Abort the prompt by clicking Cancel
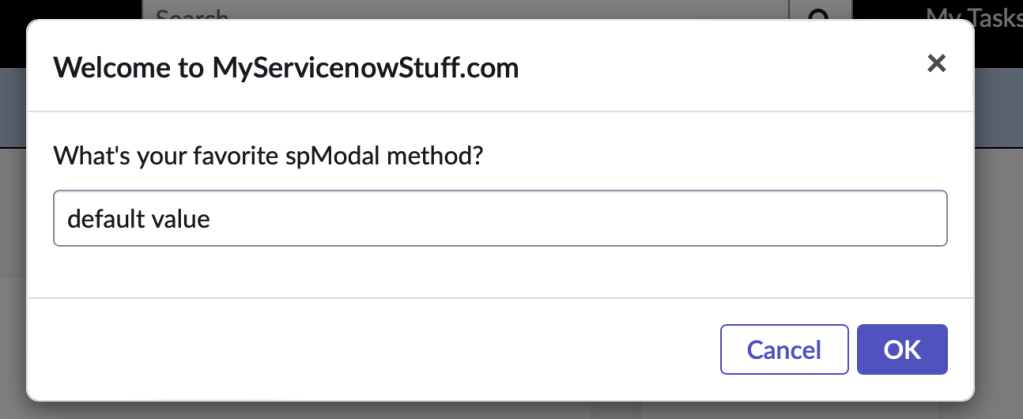The height and width of the screenshot is (419, 1023). 784,349
